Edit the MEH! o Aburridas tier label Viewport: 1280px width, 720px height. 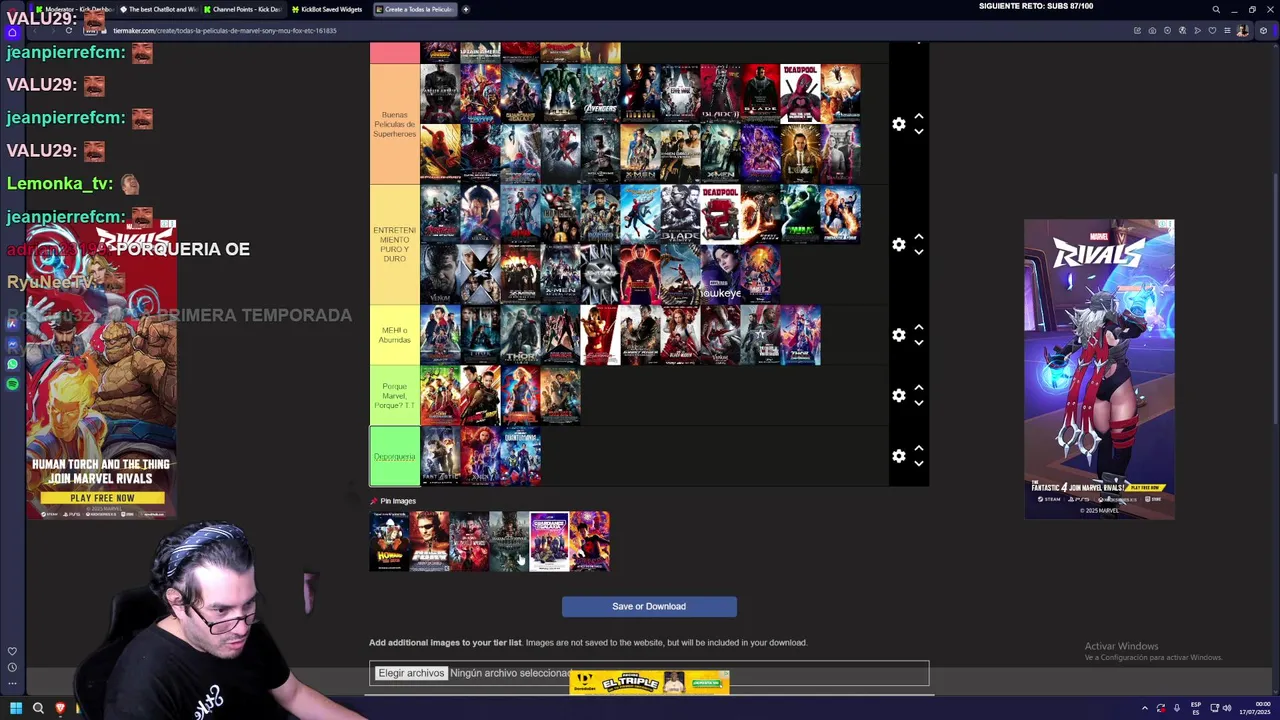(394, 335)
